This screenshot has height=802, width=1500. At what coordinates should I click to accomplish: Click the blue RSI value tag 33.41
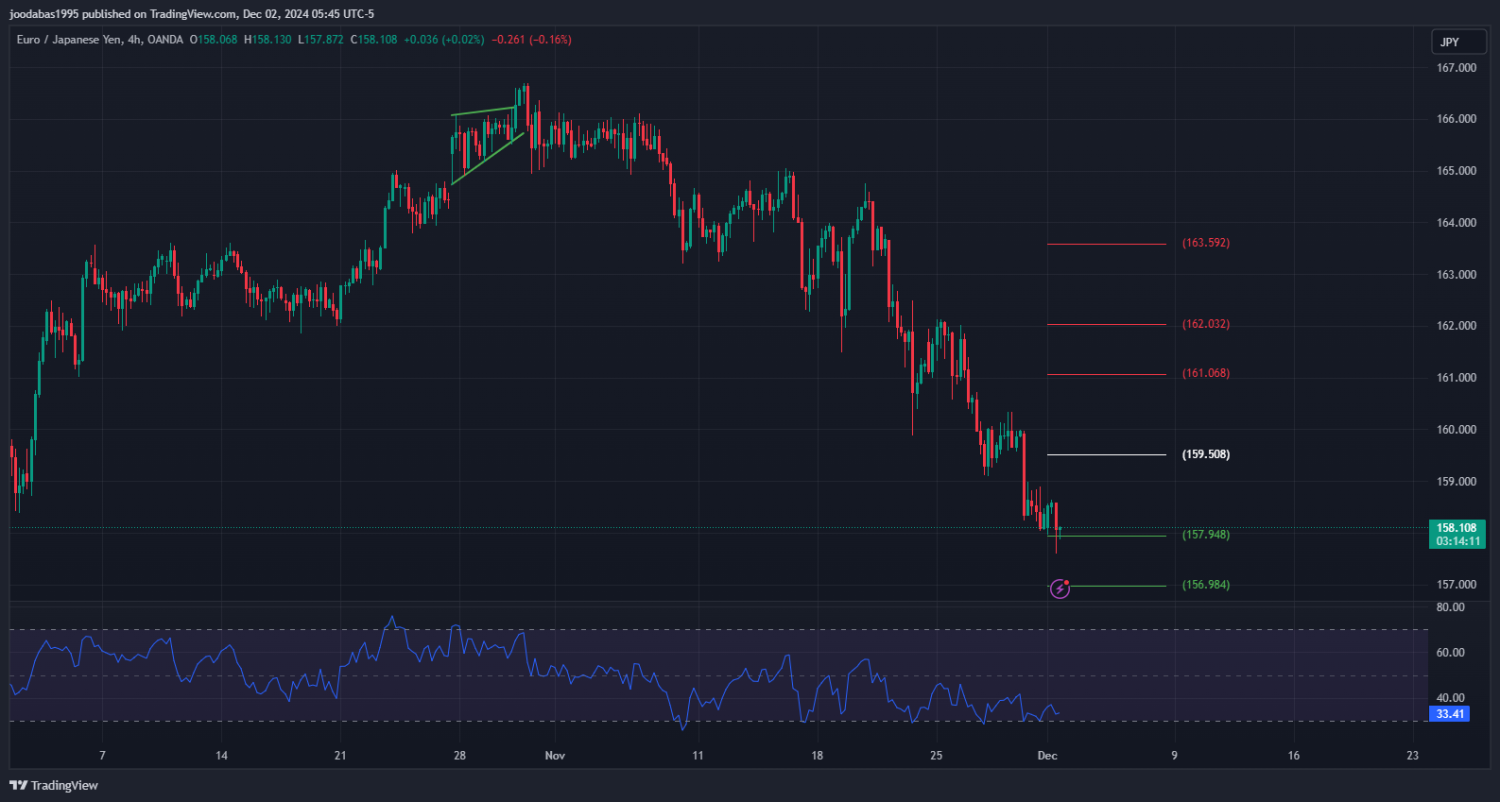[x=1450, y=714]
